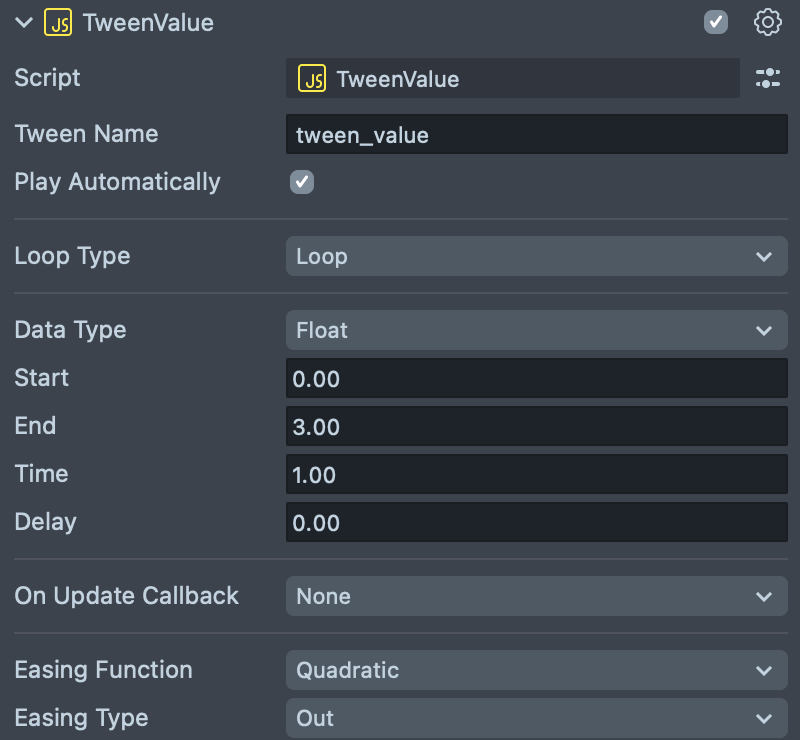The height and width of the screenshot is (740, 800).
Task: Focus the Time input field
Action: click(x=536, y=474)
